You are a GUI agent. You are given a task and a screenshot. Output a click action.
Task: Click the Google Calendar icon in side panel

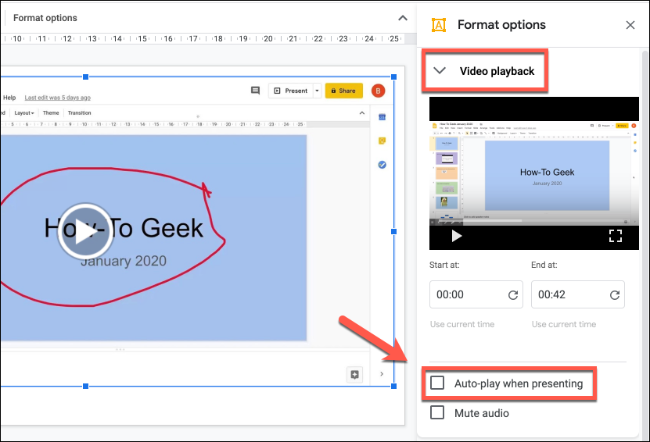[381, 117]
